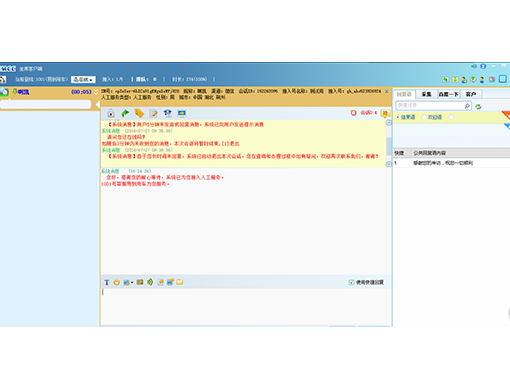Click the lock icon in the chat toolbar
This screenshot has width=510, height=390.
[111, 113]
